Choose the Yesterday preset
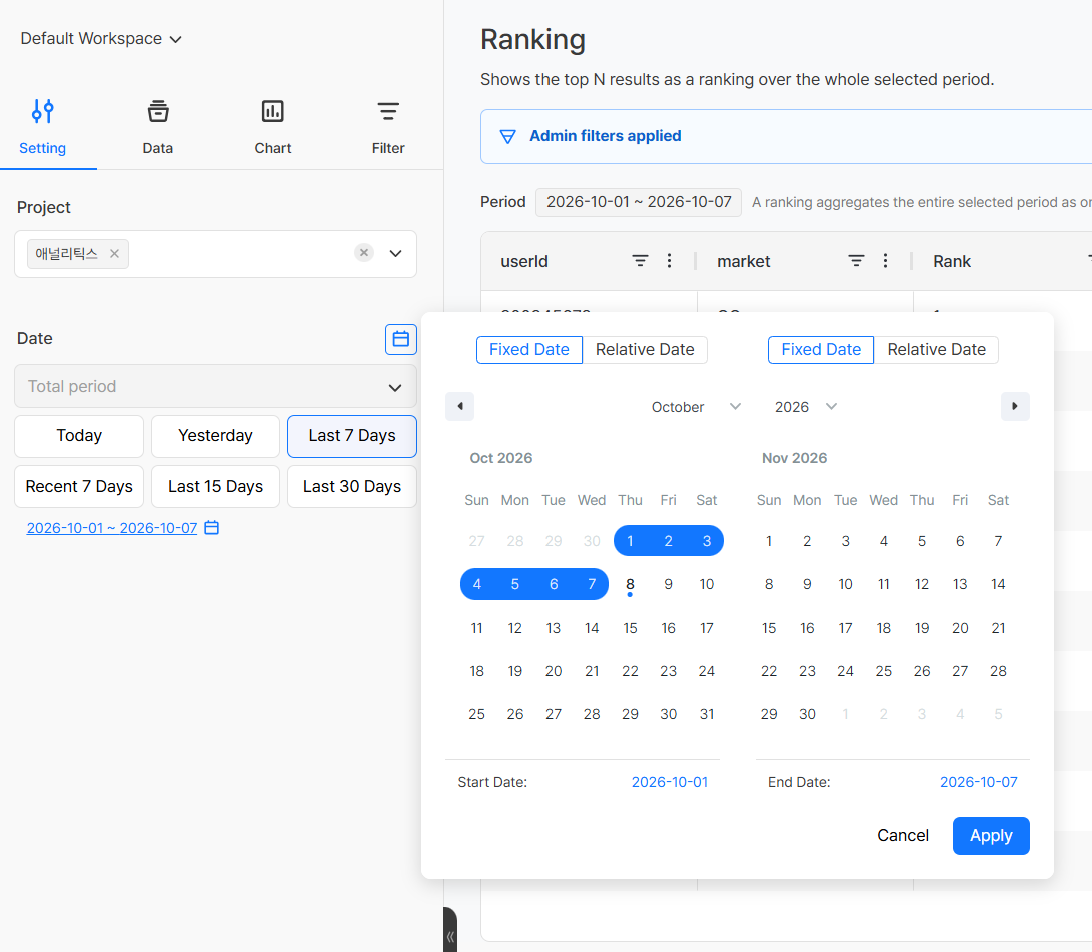 click(215, 436)
